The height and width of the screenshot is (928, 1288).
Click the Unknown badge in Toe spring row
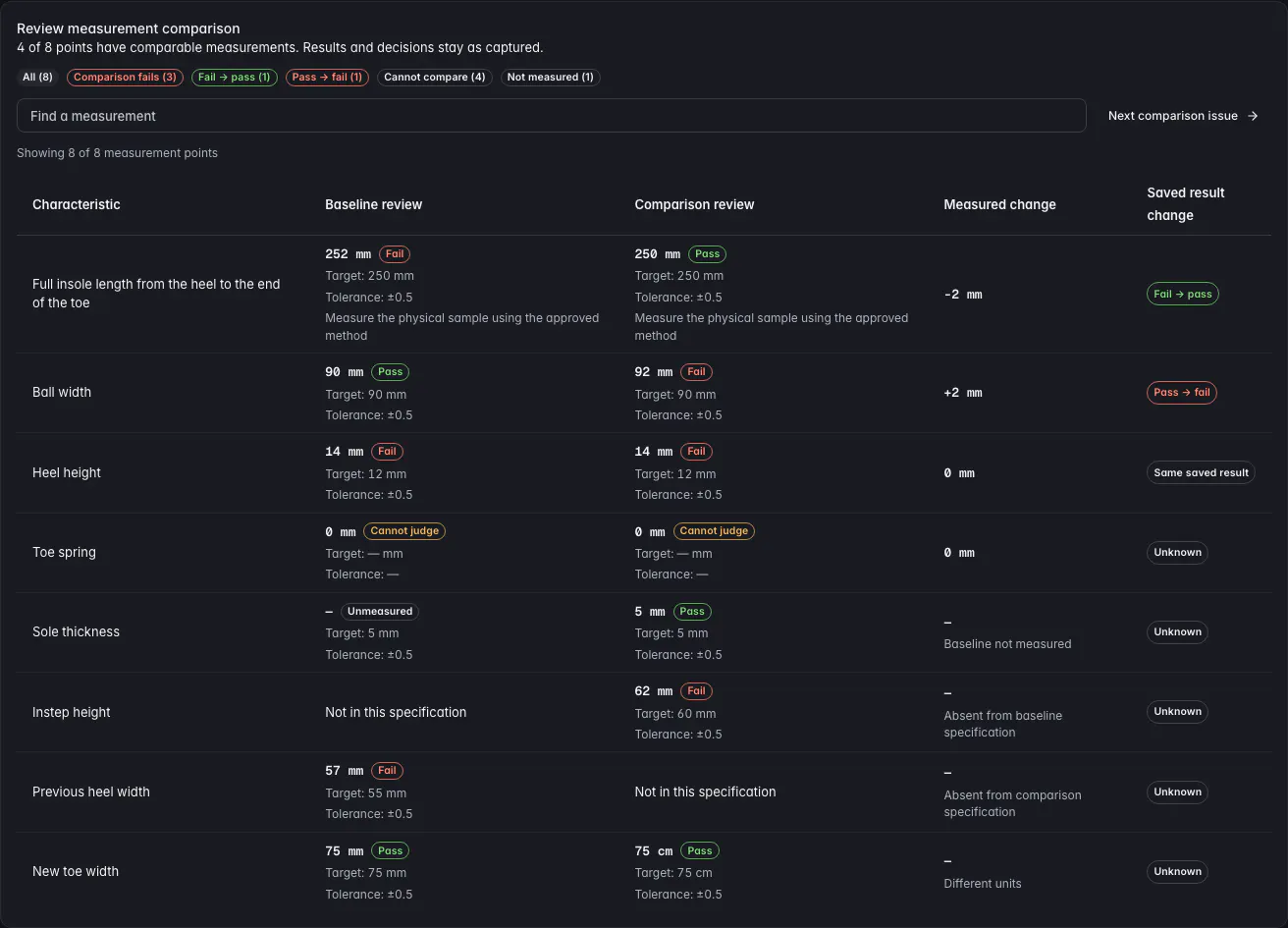click(1177, 552)
